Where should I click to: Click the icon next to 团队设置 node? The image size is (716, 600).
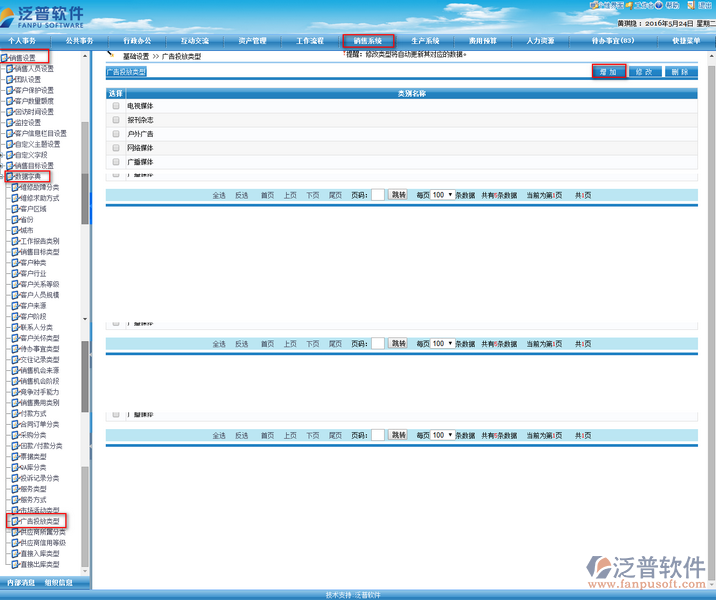coord(11,80)
